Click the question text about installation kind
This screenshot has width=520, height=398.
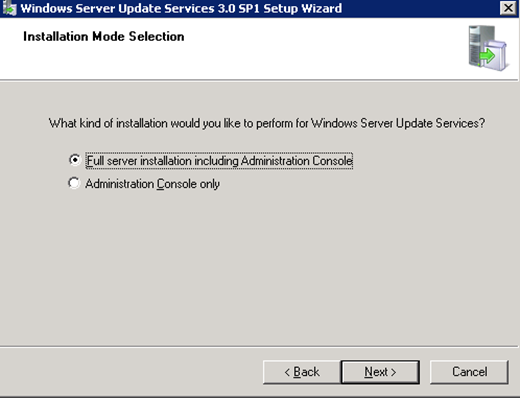tap(267, 123)
